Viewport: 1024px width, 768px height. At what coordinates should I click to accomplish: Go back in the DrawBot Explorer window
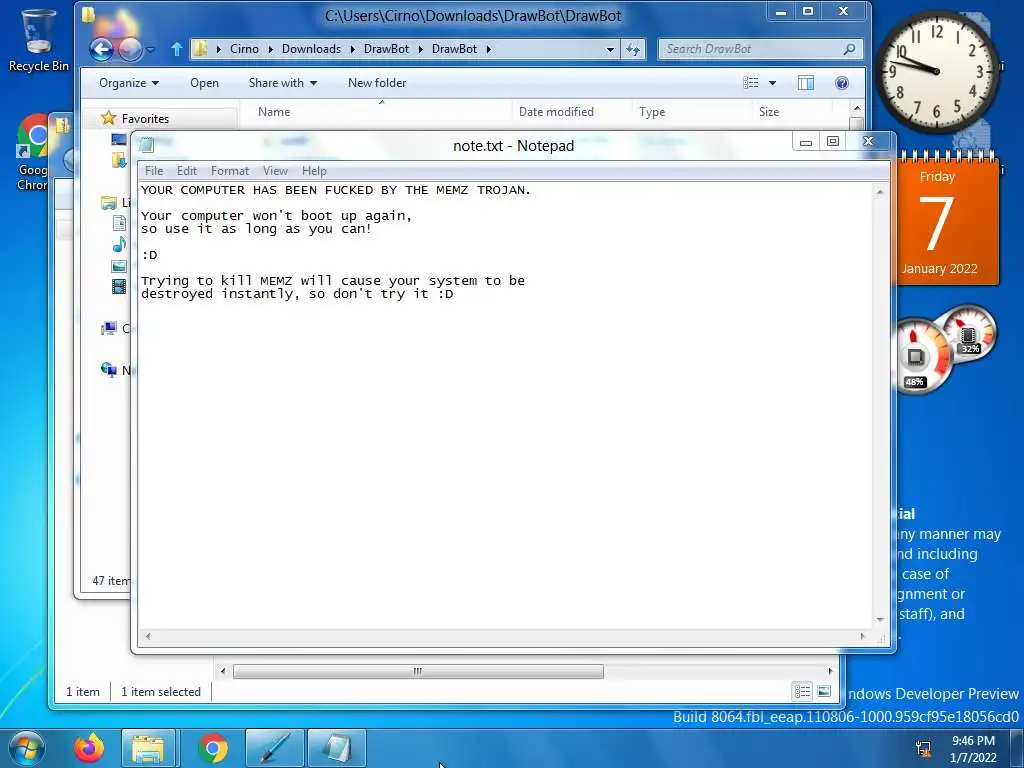click(x=101, y=49)
